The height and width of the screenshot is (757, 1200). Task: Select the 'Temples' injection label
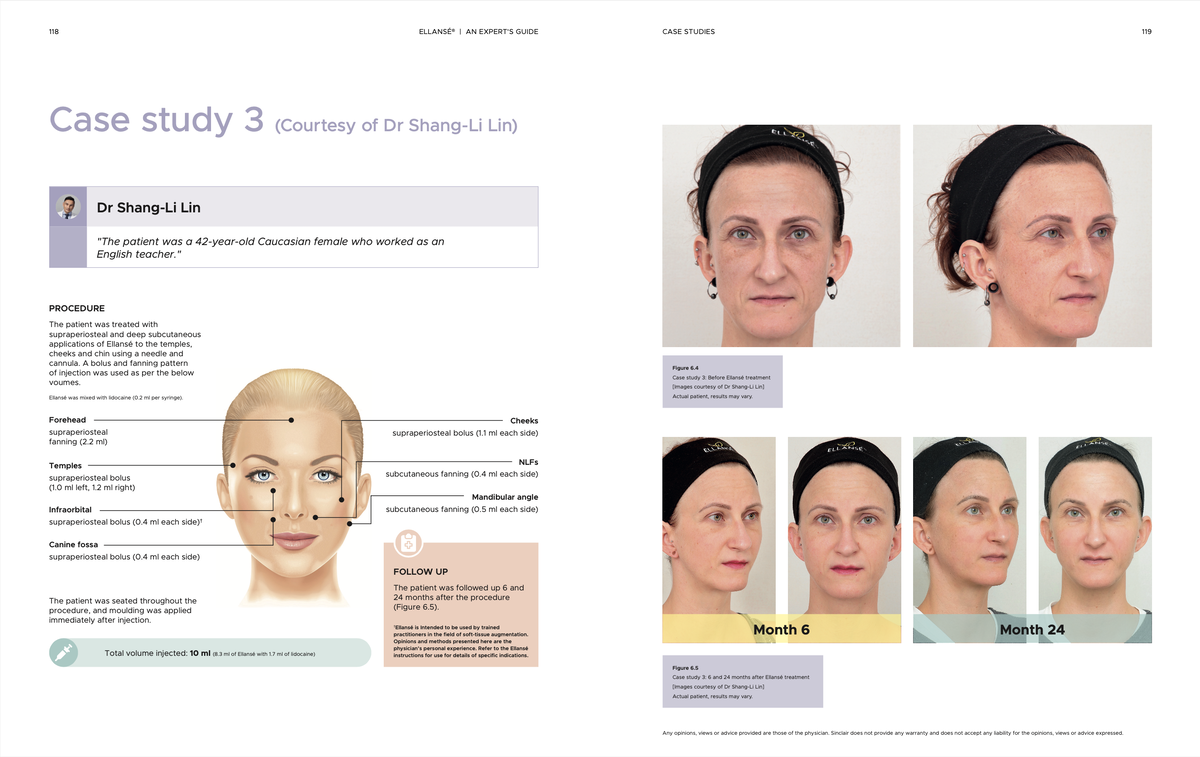[x=66, y=466]
